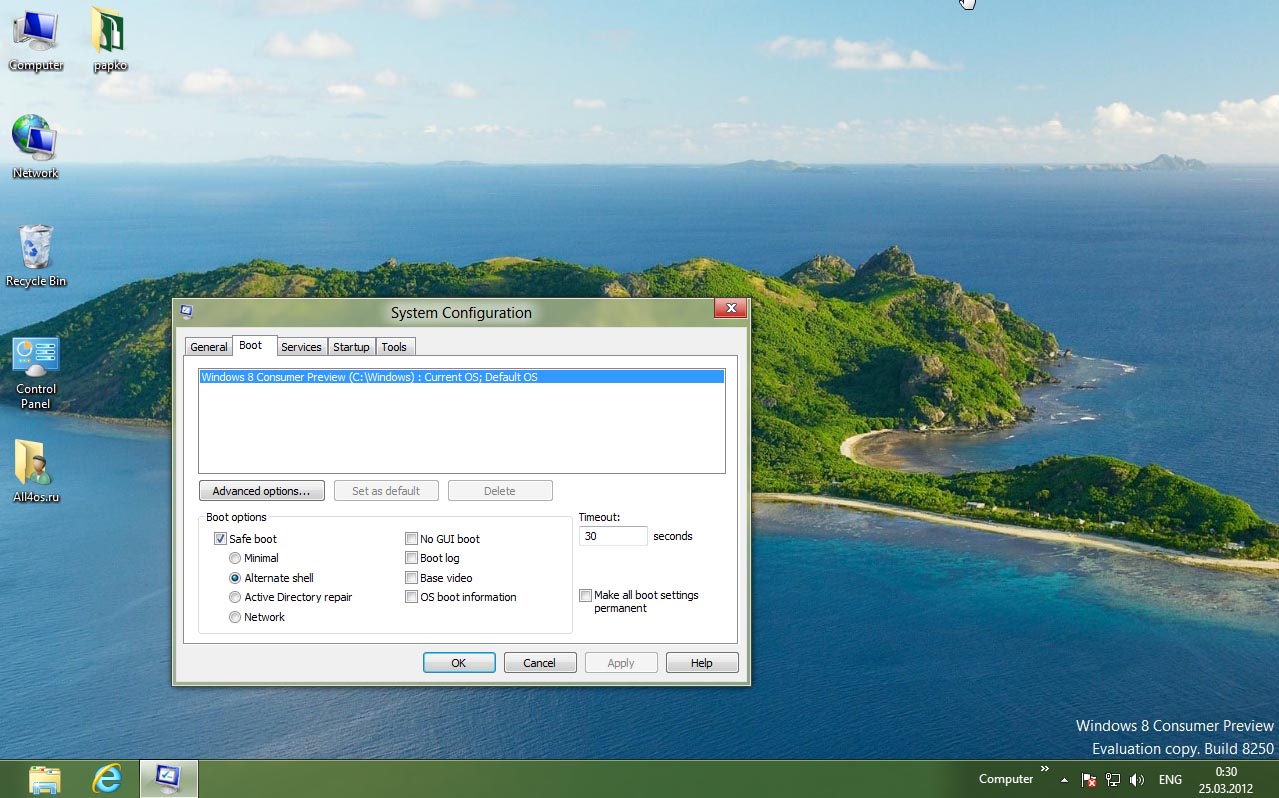Open Help for System Configuration
1279x798 pixels.
click(702, 663)
